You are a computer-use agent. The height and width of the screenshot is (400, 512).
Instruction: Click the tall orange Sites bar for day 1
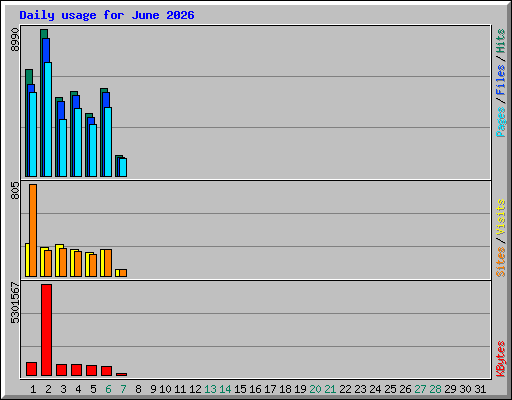tap(33, 230)
